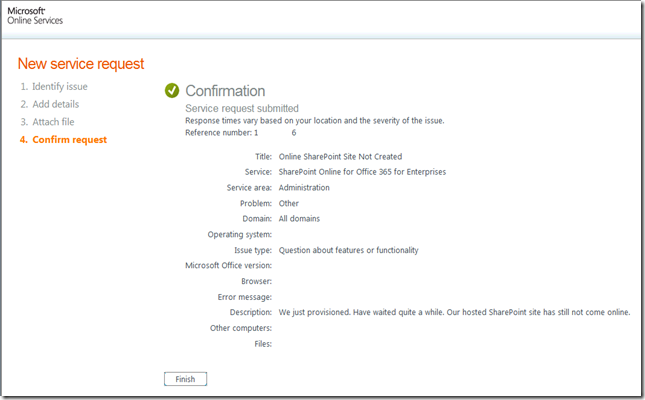This screenshot has height=400, width=645.
Task: Click the green confirmation checkmark icon
Action: [x=172, y=91]
